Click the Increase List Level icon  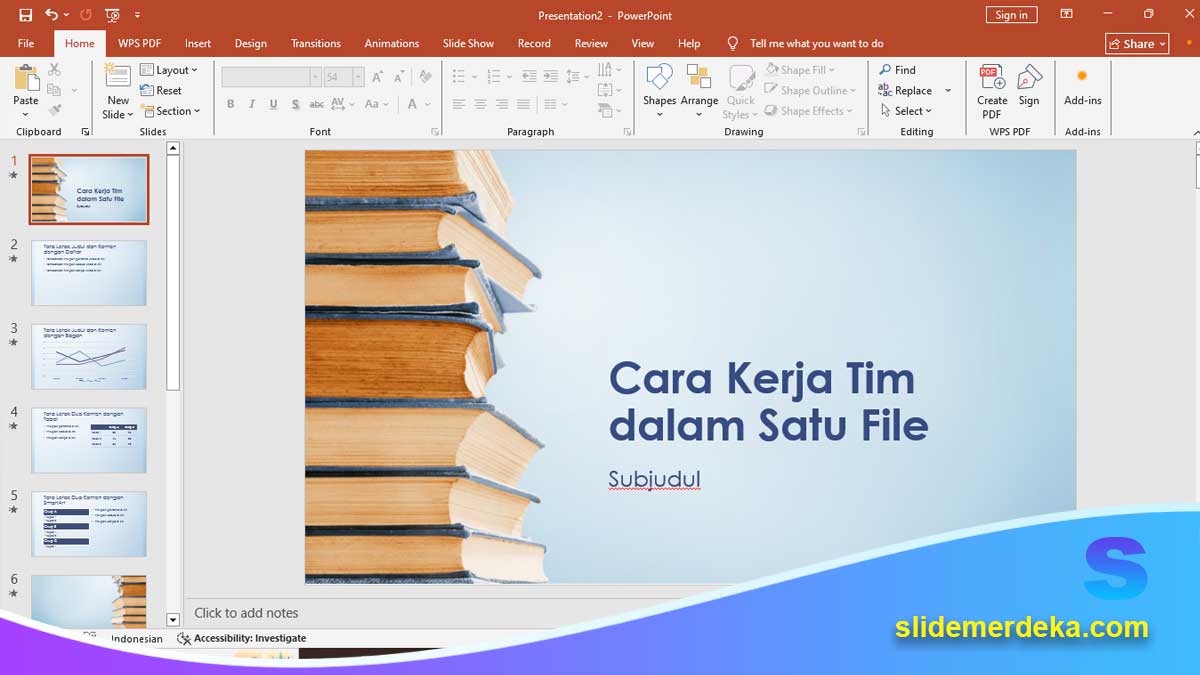(x=551, y=77)
